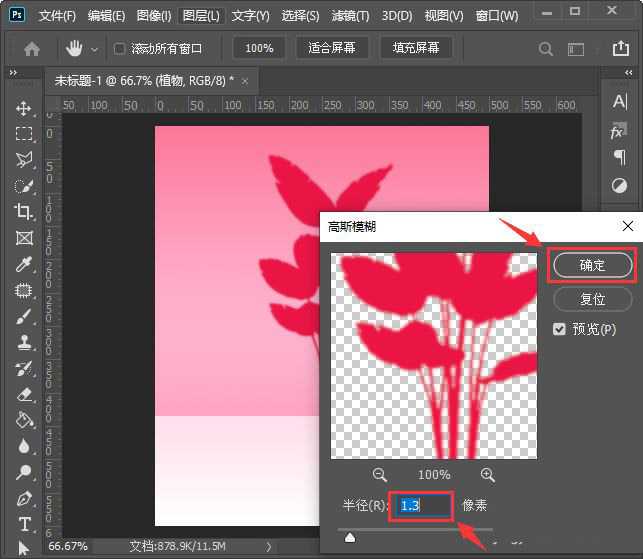
Task: Click the 填充屏幕 button
Action: click(416, 48)
